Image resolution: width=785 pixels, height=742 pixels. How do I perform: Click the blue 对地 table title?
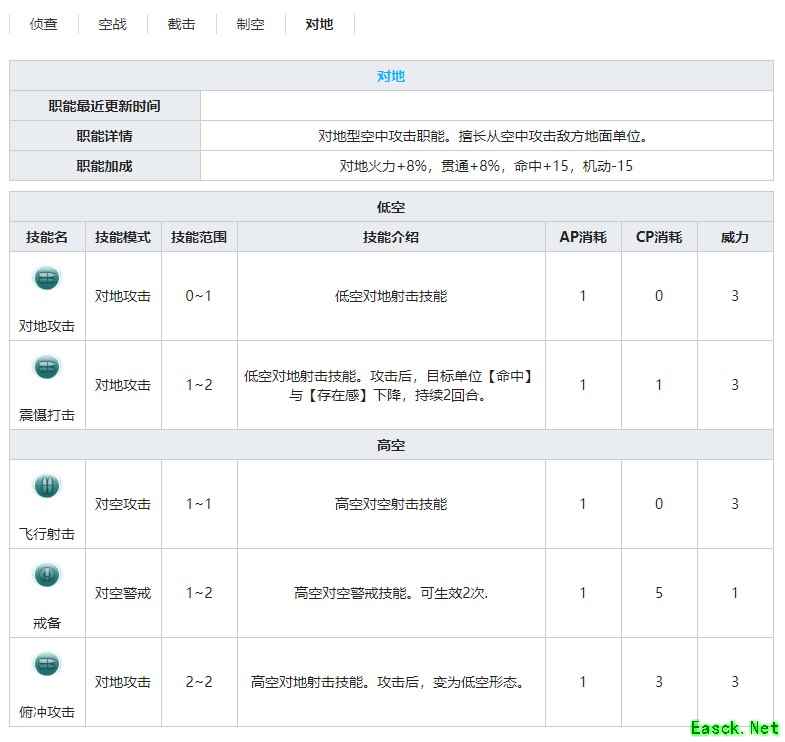point(391,76)
